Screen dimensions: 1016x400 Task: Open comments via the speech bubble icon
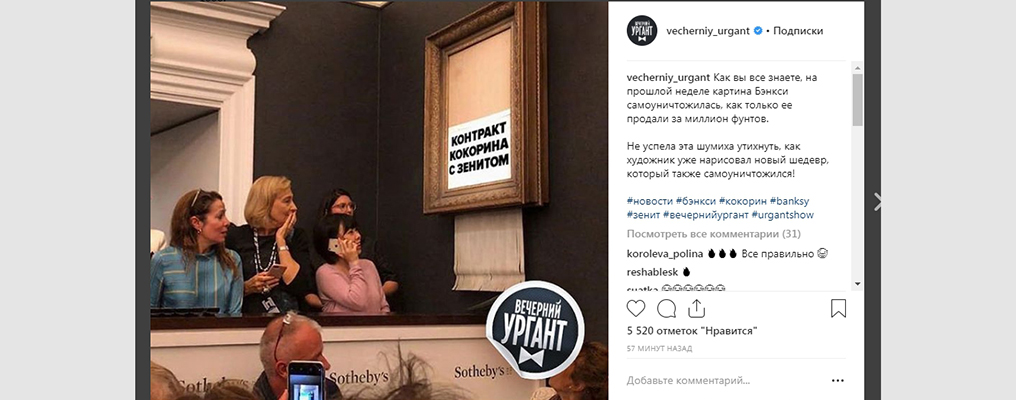click(x=667, y=309)
